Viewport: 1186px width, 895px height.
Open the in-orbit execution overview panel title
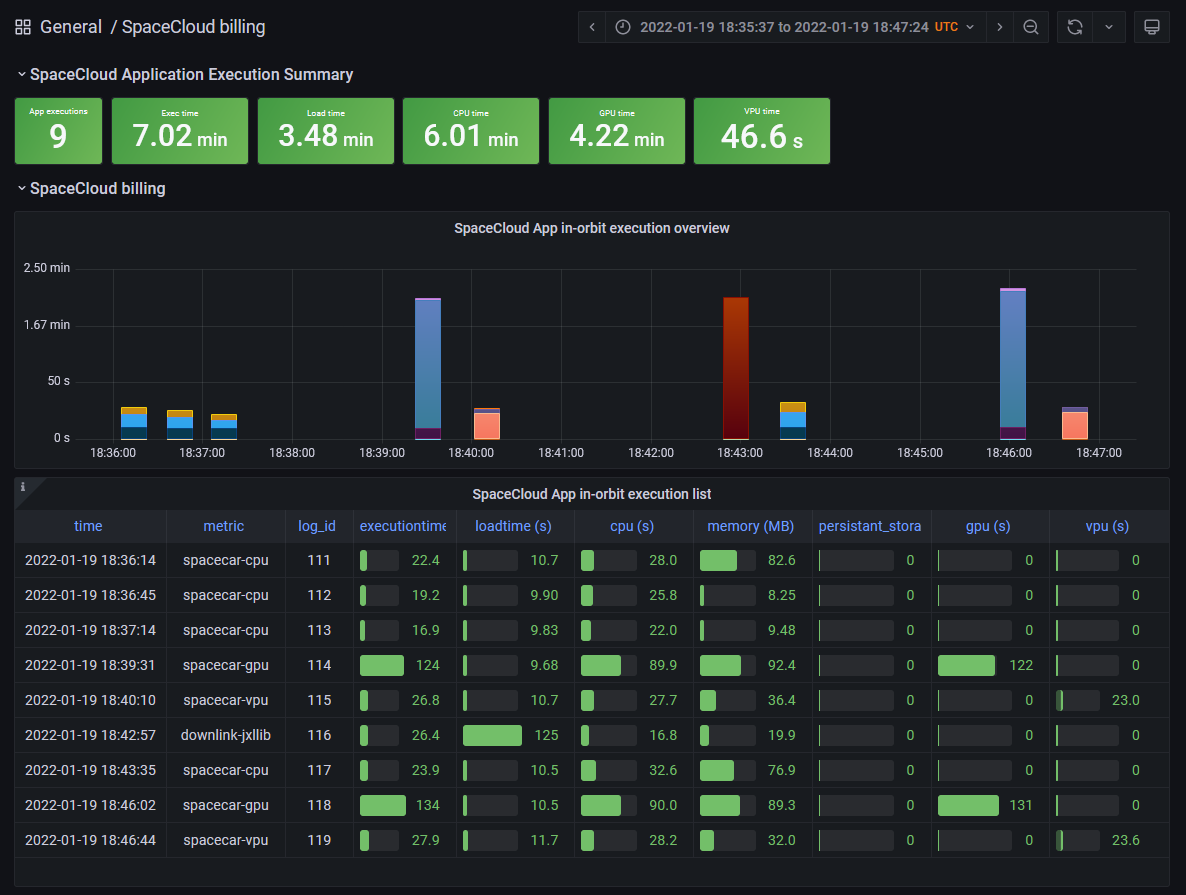[591, 228]
